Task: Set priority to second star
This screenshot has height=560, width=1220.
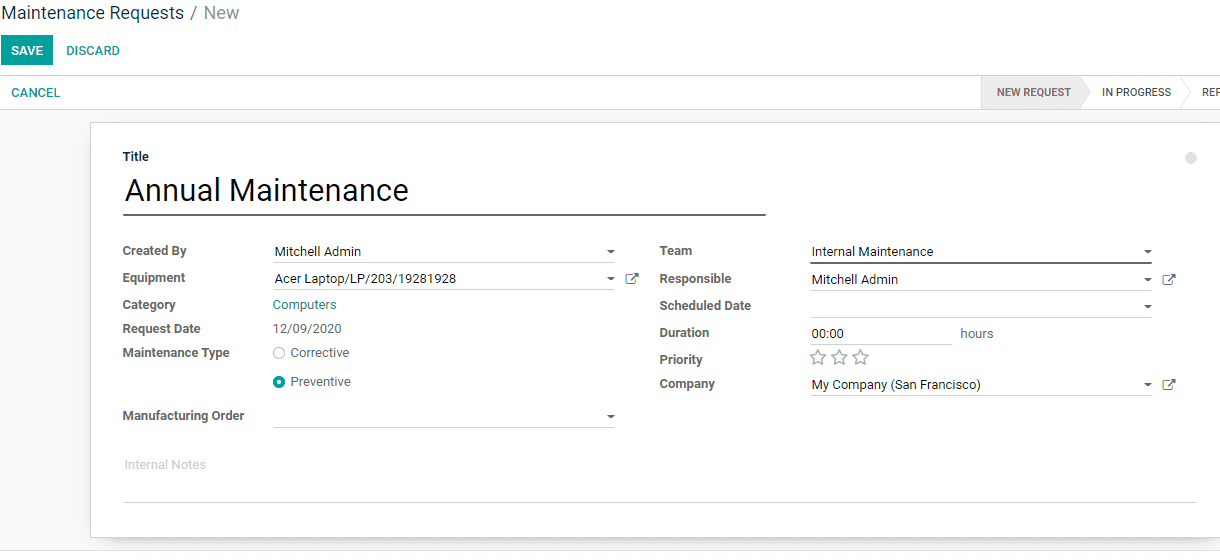Action: 839,358
